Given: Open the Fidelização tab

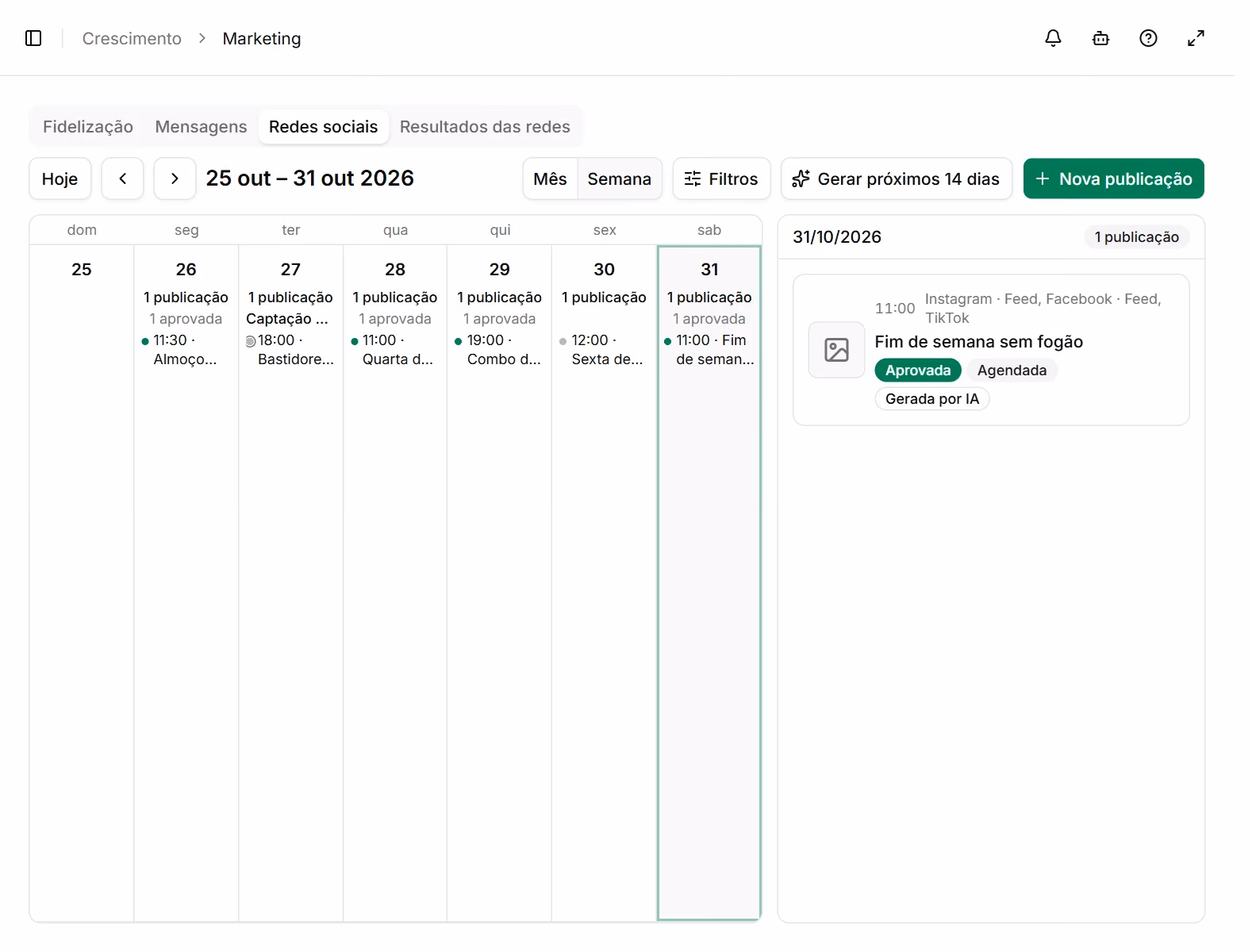Looking at the screenshot, I should tap(88, 127).
